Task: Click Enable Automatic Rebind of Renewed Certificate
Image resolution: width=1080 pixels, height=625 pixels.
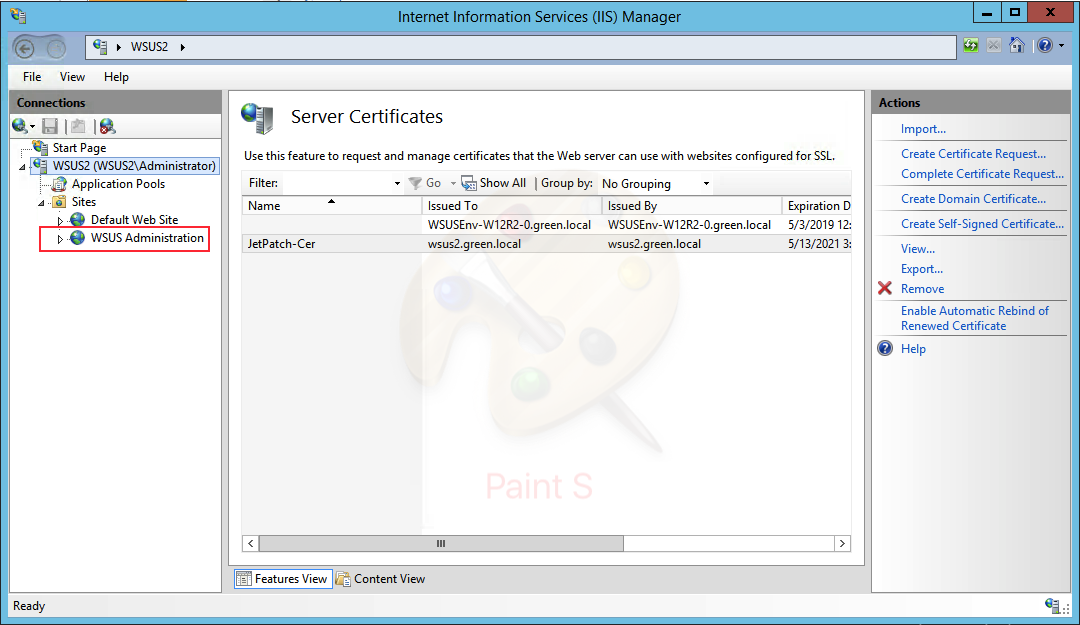Action: [x=975, y=318]
